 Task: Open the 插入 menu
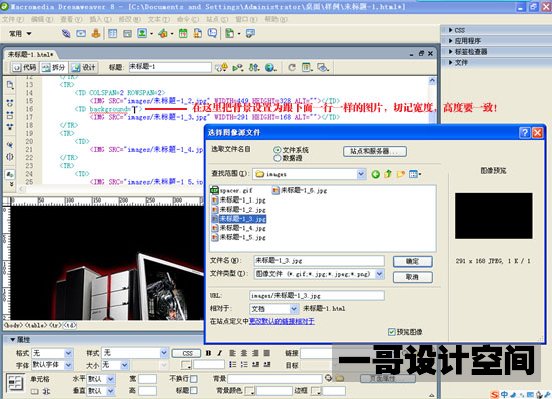(x=100, y=19)
